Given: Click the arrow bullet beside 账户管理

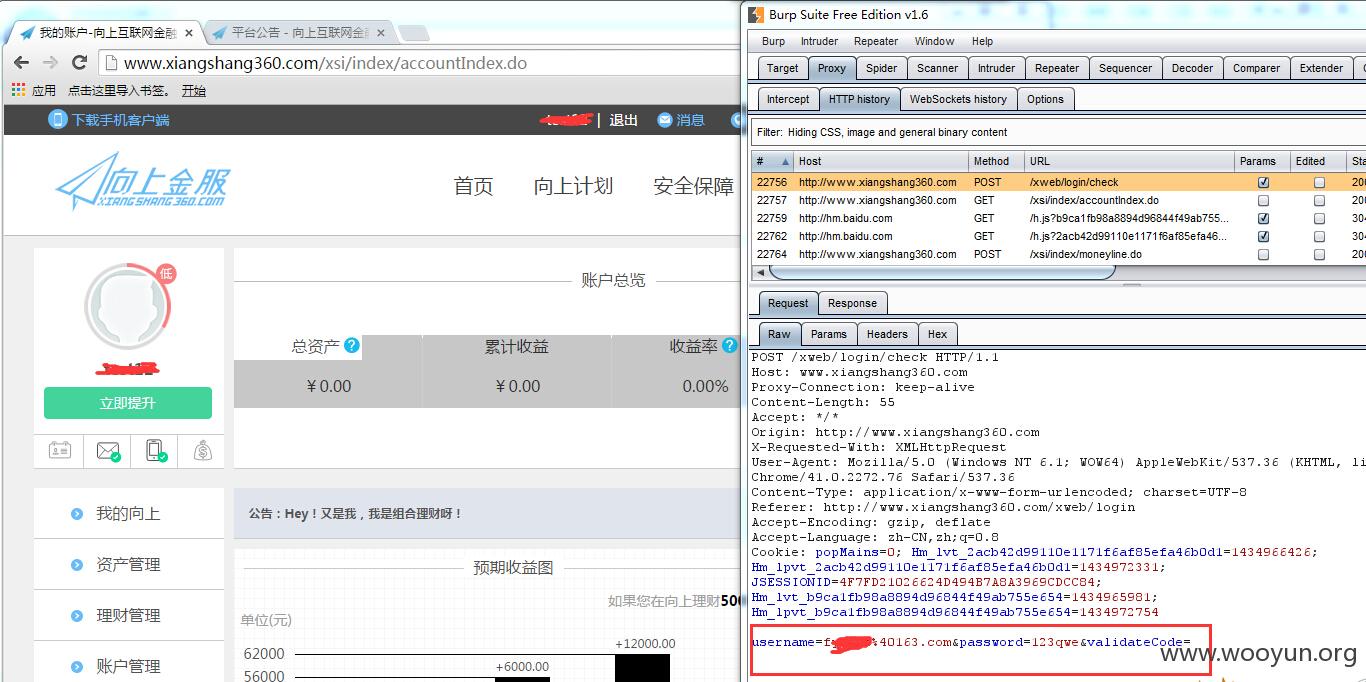Looking at the screenshot, I should [x=77, y=667].
